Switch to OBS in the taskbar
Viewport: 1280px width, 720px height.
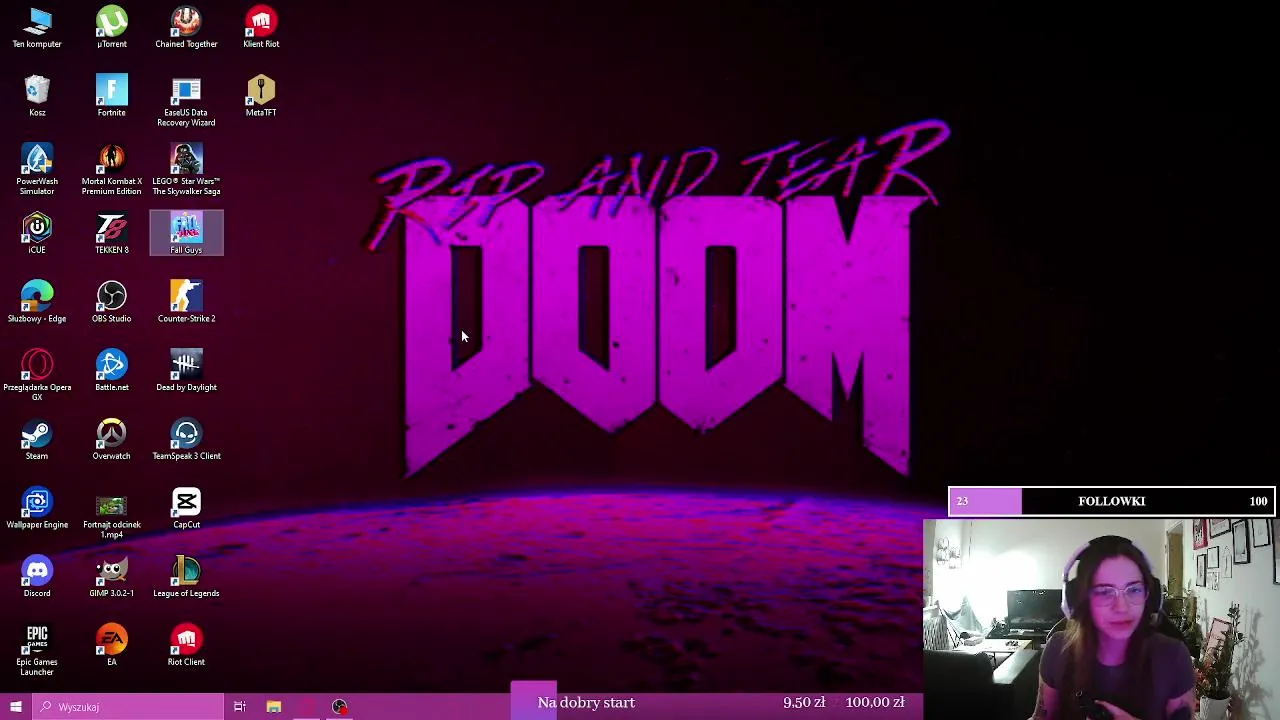[340, 707]
